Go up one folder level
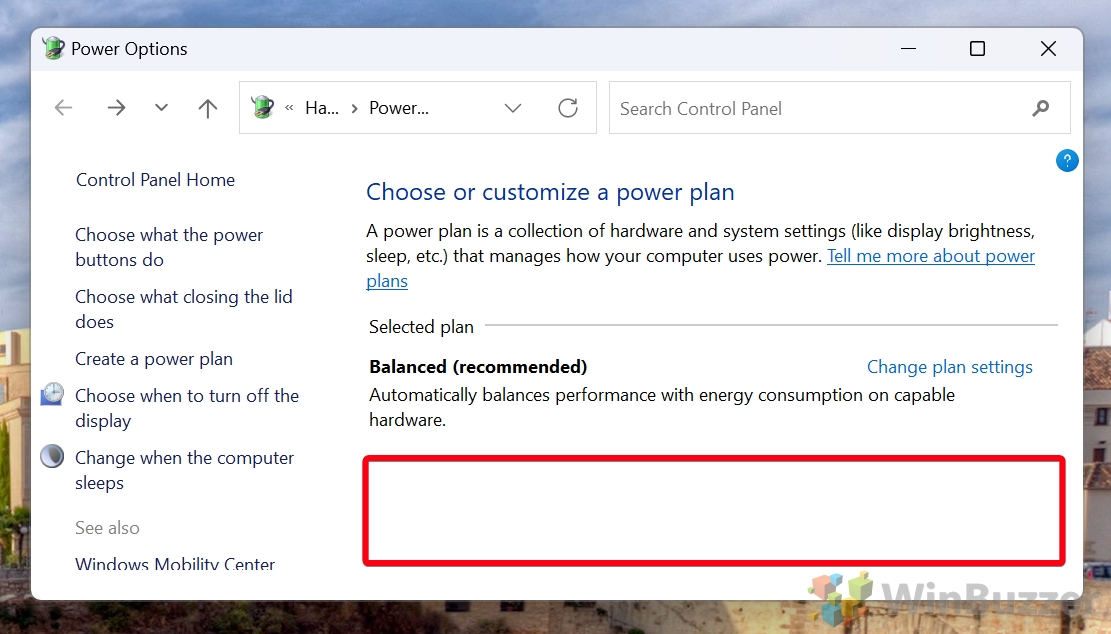Image resolution: width=1111 pixels, height=634 pixels. coord(207,107)
